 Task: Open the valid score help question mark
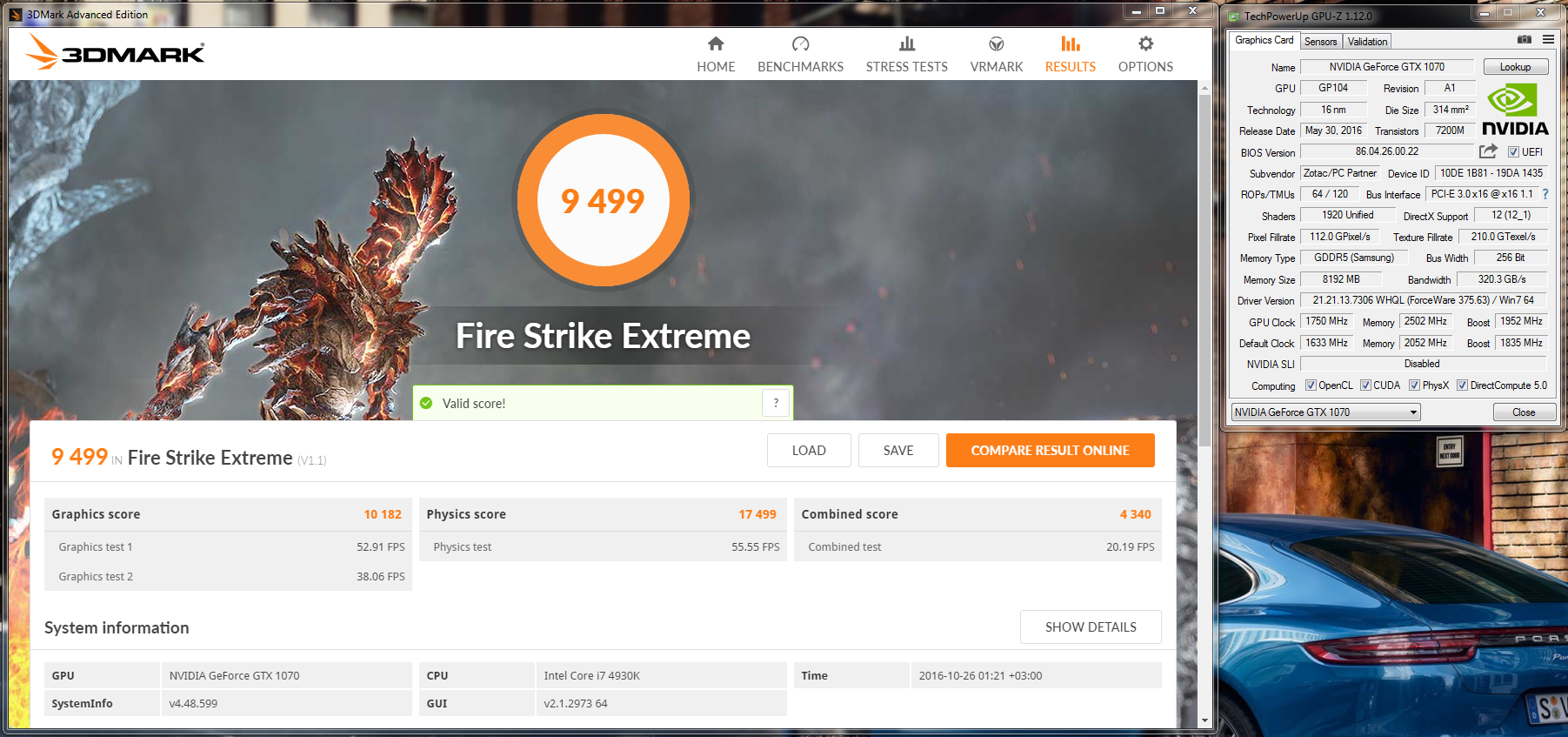(776, 403)
